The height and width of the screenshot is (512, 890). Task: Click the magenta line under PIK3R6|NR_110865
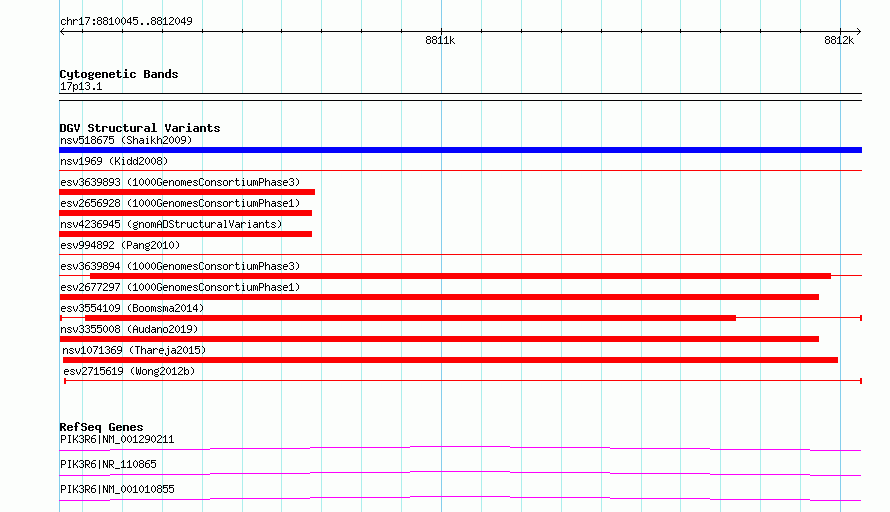460,473
